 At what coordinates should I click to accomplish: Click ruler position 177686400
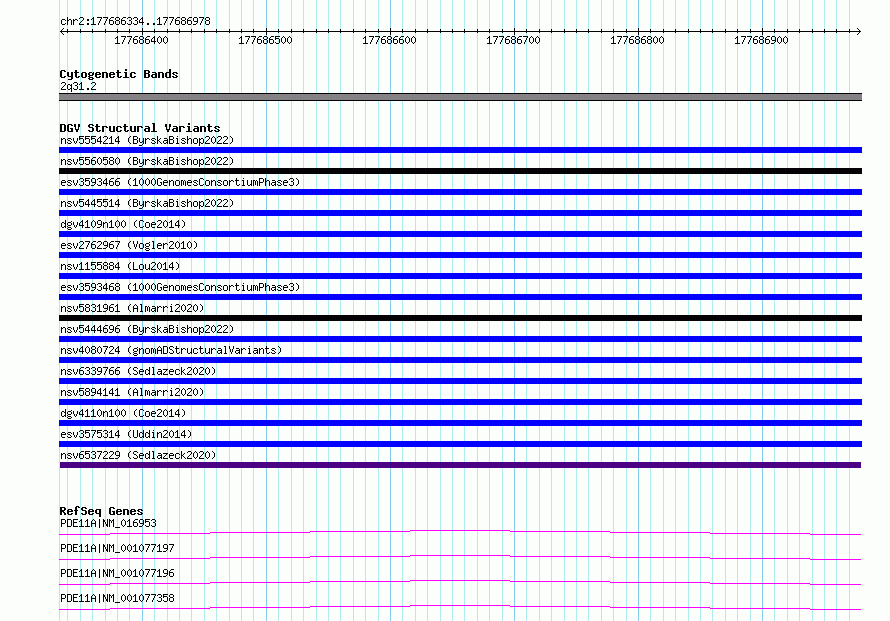(x=141, y=40)
